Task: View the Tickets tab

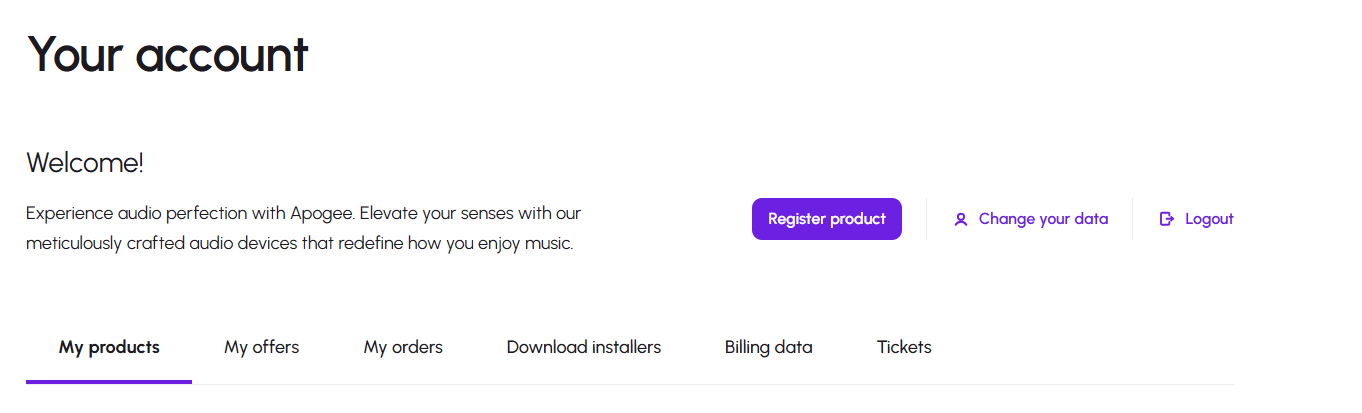Action: click(x=904, y=347)
